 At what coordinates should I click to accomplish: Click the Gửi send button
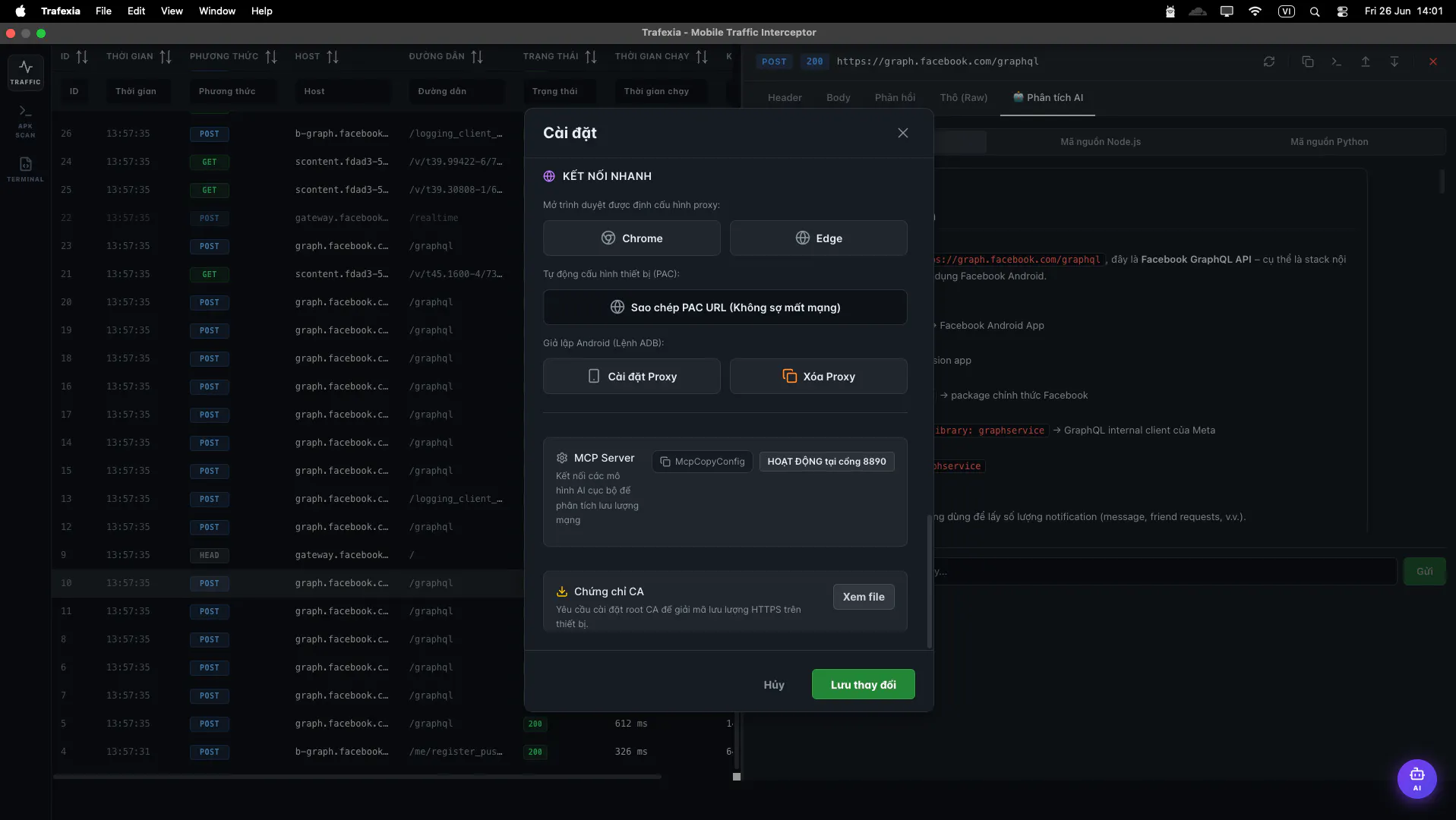[1424, 572]
